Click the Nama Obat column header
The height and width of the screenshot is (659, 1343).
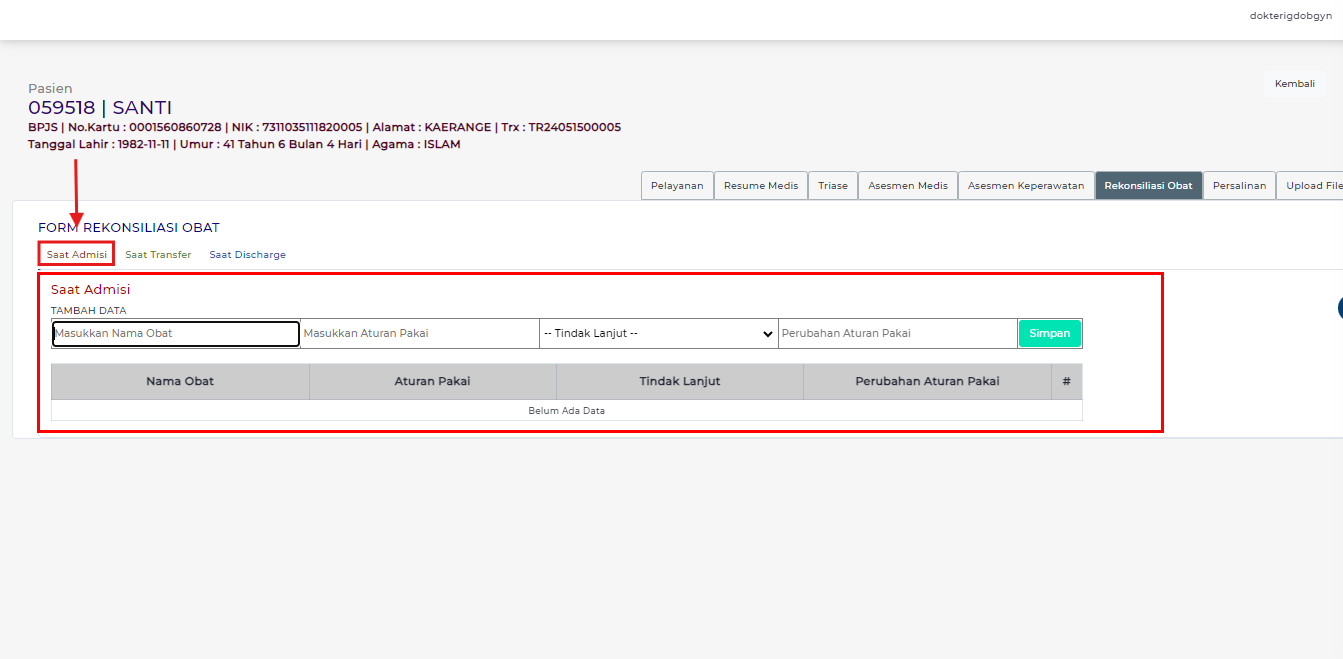point(180,382)
